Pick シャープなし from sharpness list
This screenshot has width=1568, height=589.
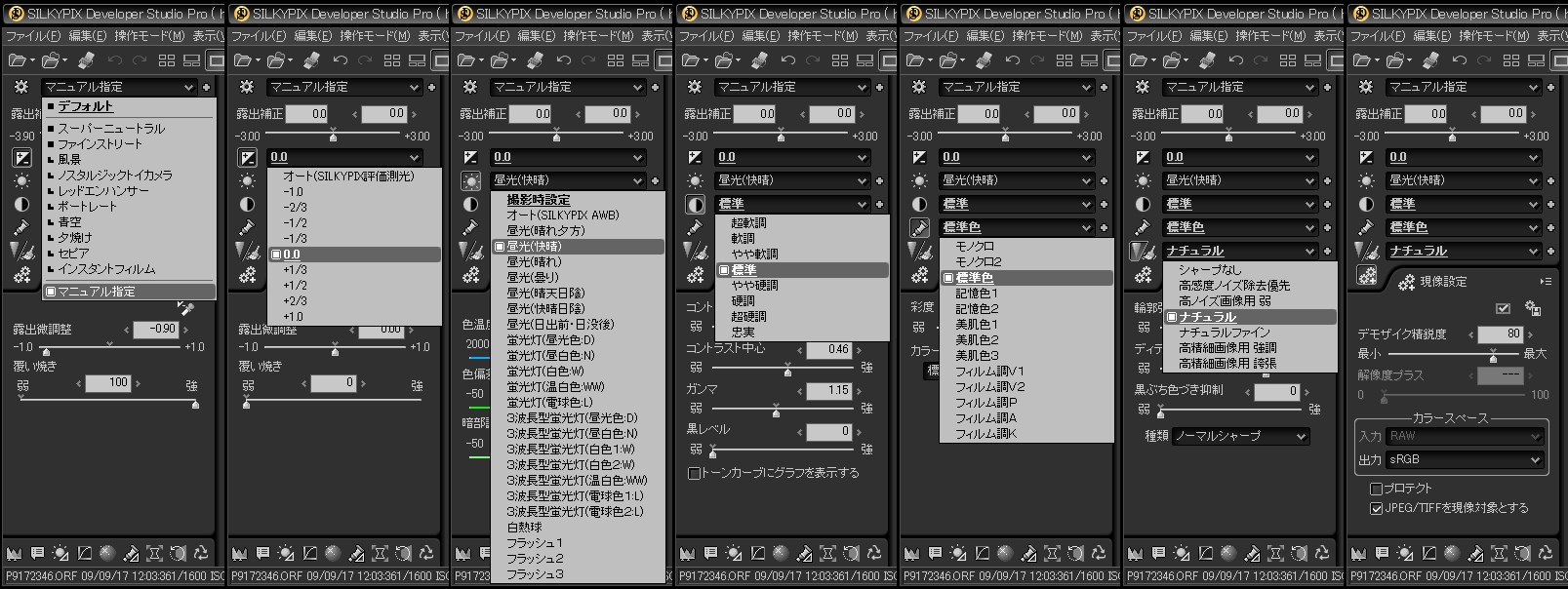click(x=1210, y=270)
